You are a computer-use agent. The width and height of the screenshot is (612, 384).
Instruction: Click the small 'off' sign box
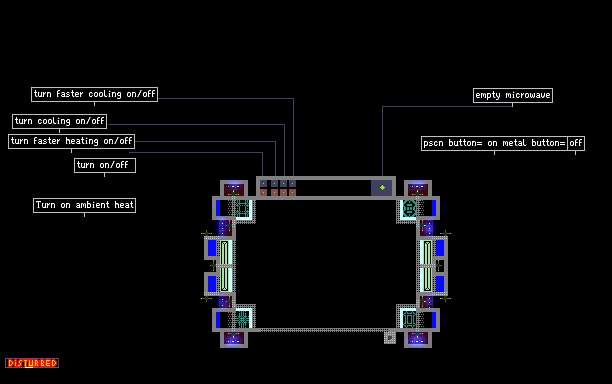(x=576, y=143)
